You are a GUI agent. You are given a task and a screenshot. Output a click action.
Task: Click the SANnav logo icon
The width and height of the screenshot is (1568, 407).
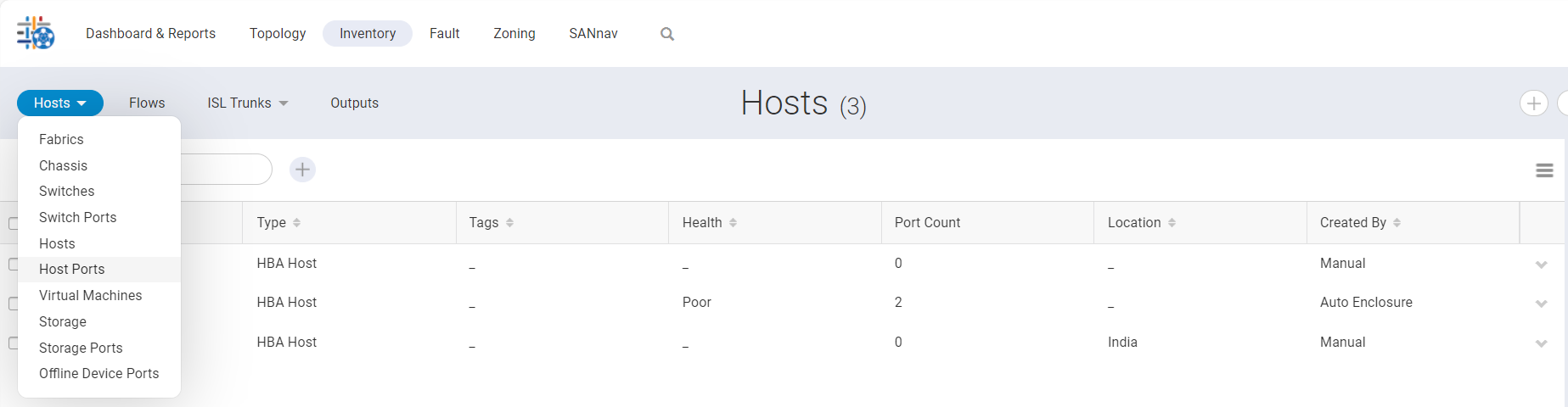(x=36, y=33)
